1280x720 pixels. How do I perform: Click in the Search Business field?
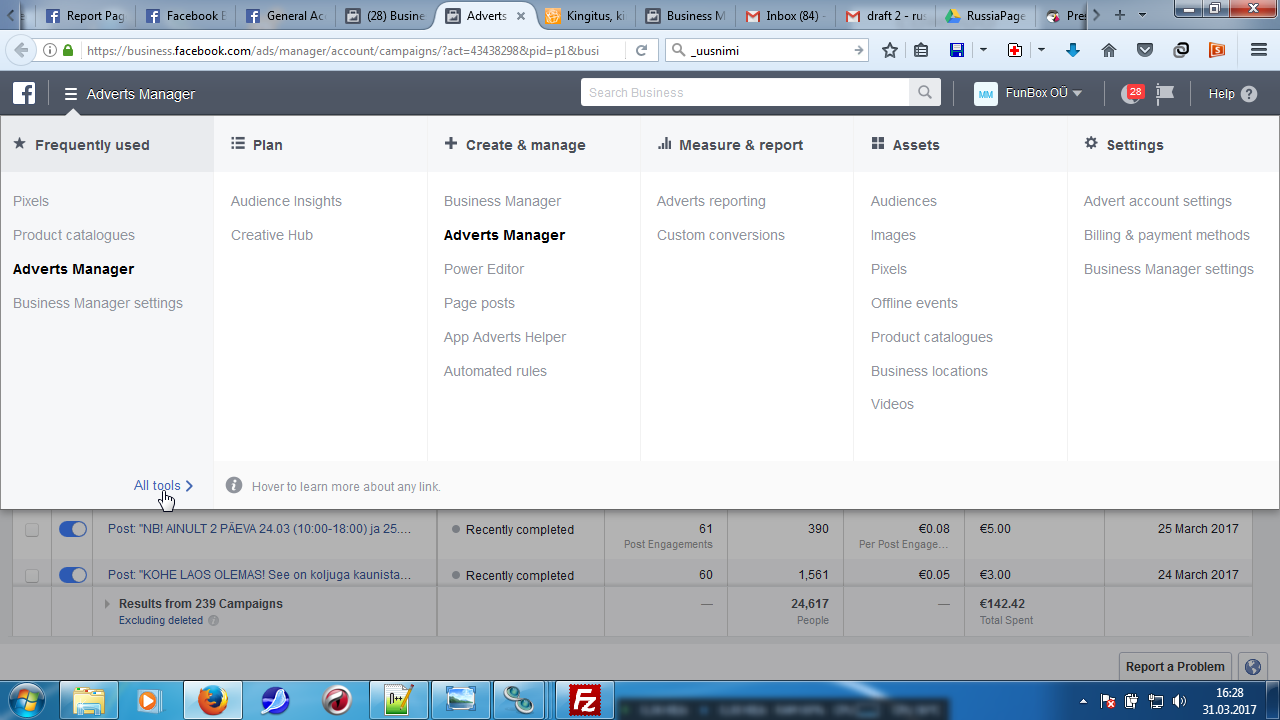pyautogui.click(x=745, y=93)
